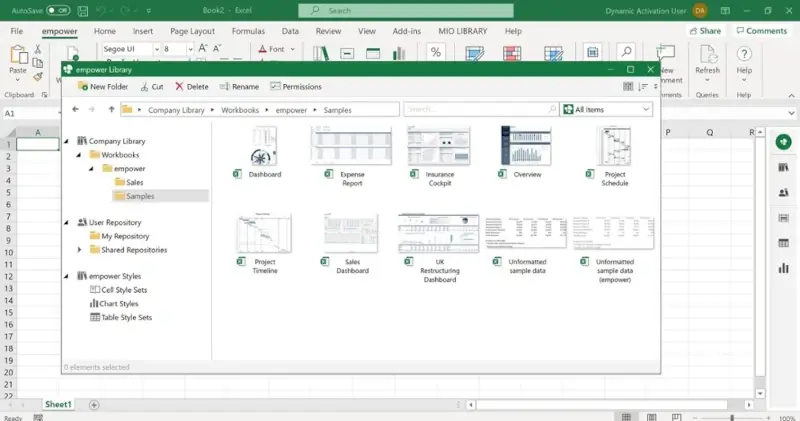Click the sort order icon in library toolbar
The image size is (800, 421).
coord(643,87)
